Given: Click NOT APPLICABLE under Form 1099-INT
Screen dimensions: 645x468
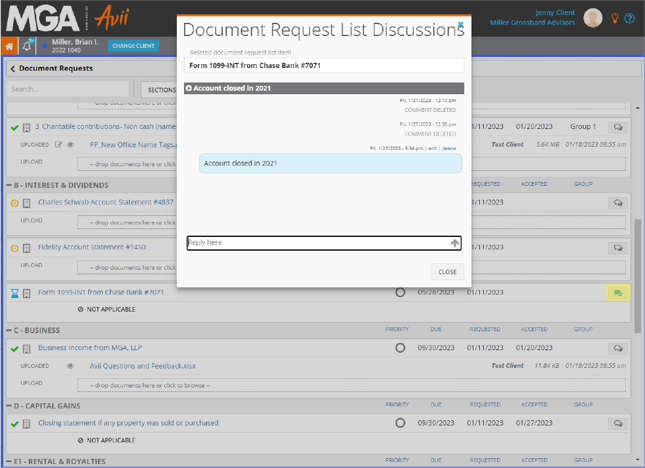Looking at the screenshot, I should [x=107, y=309].
